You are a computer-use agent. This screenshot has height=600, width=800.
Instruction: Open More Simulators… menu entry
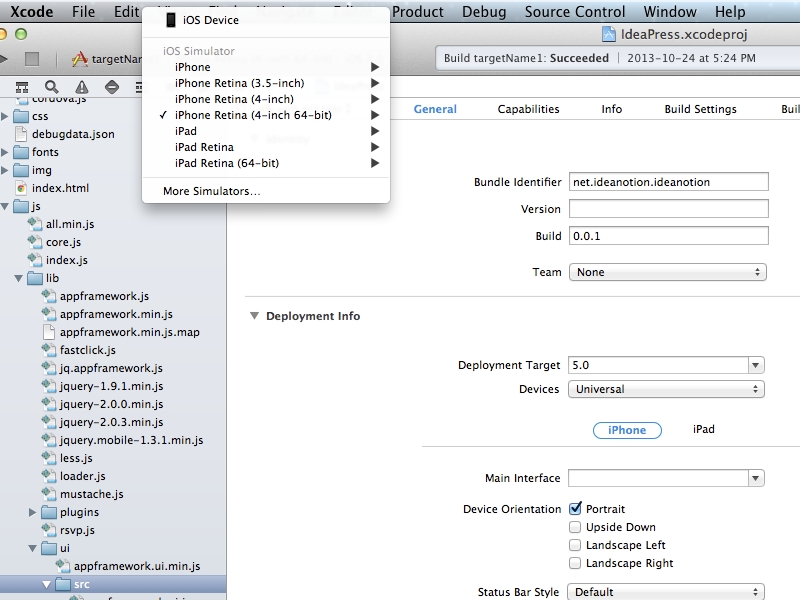pyautogui.click(x=266, y=191)
